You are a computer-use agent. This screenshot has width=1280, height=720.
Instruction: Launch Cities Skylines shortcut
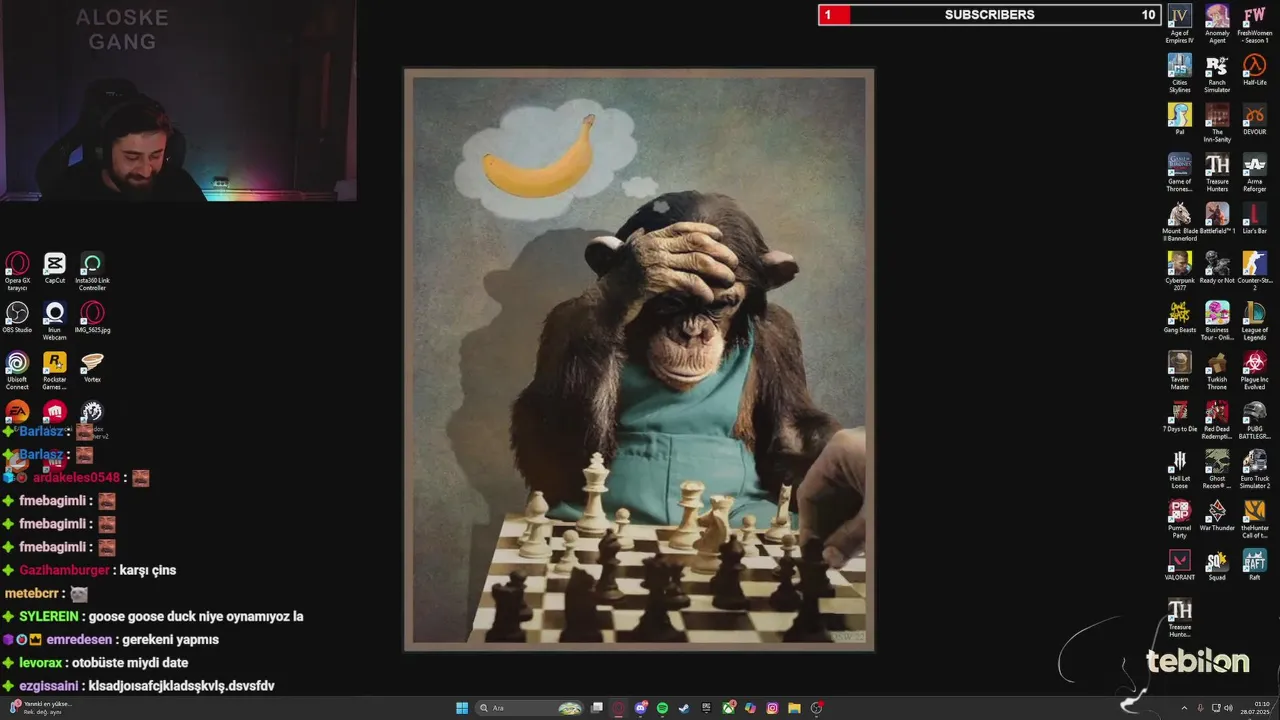1180,73
